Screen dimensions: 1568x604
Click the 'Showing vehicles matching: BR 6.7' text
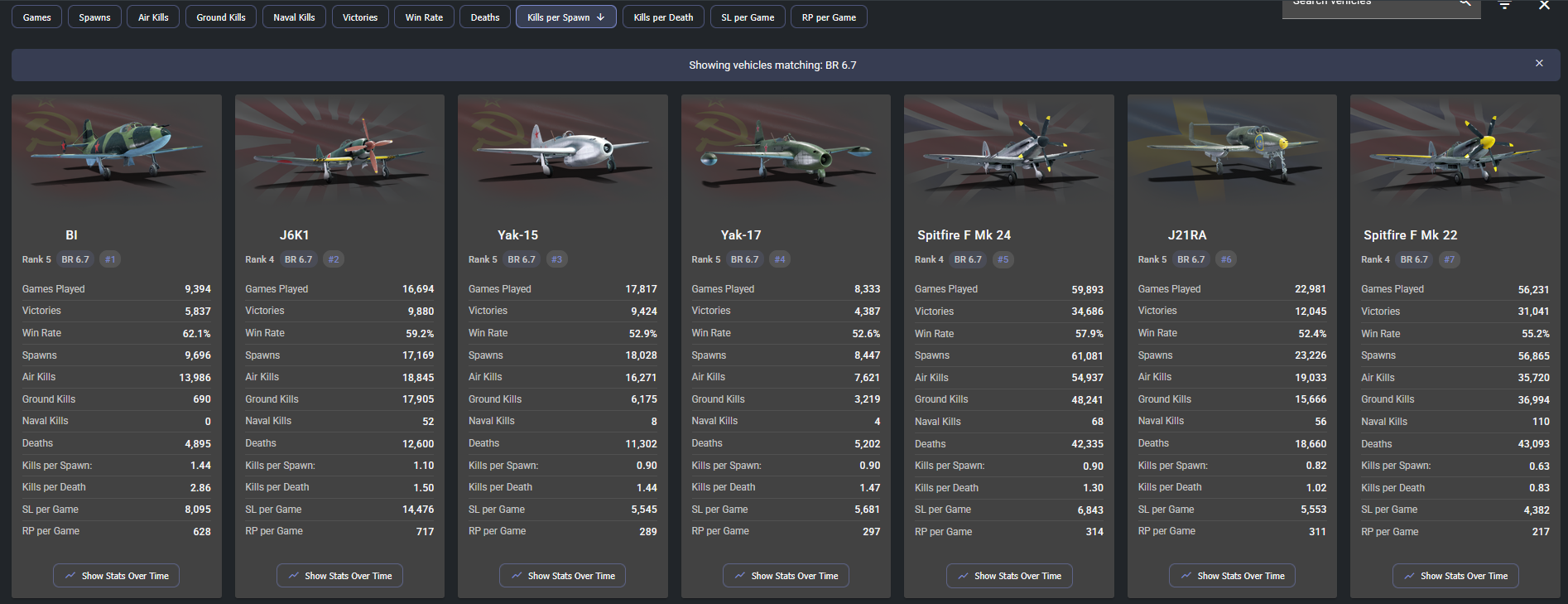point(772,65)
